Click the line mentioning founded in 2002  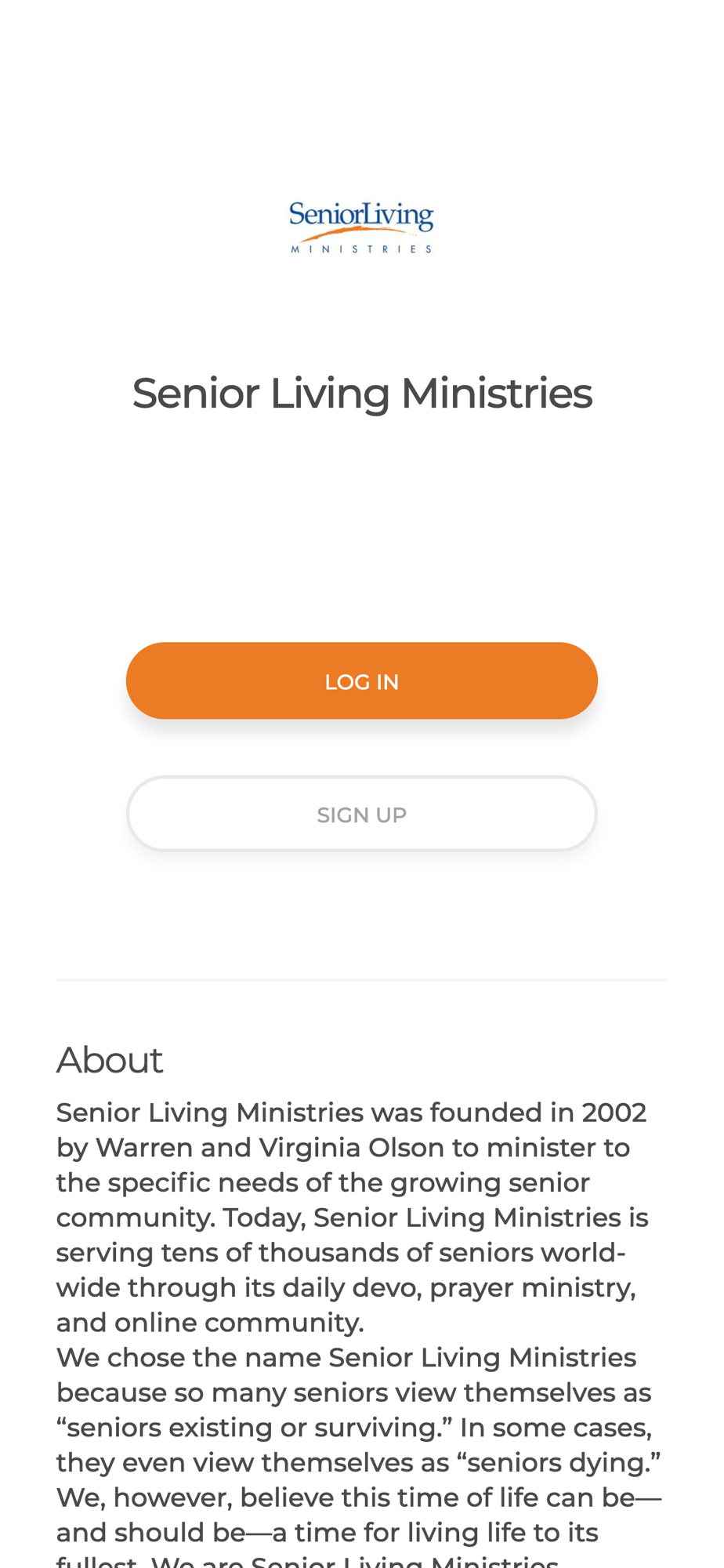[x=351, y=1112]
